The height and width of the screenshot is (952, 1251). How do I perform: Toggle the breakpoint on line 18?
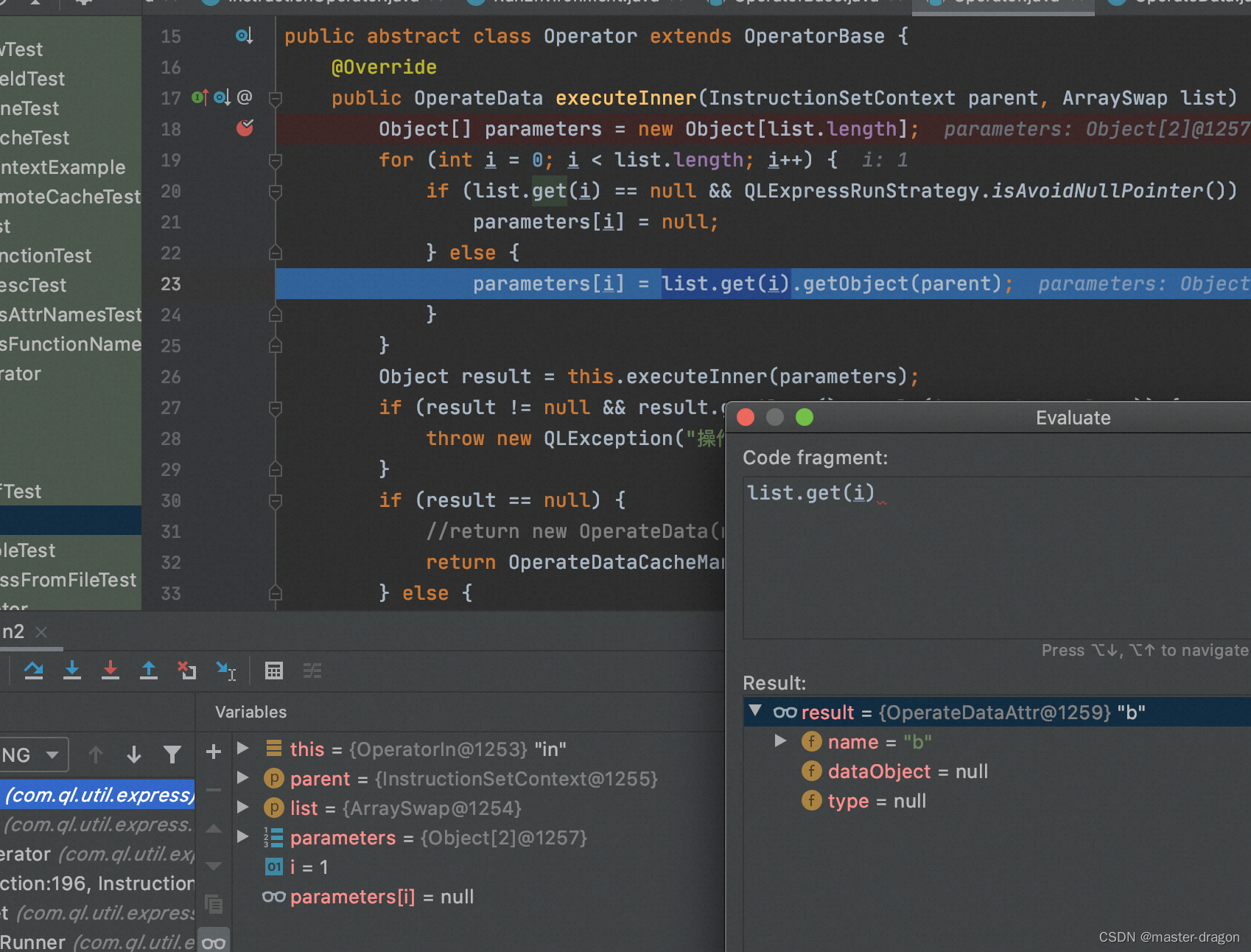(x=245, y=128)
